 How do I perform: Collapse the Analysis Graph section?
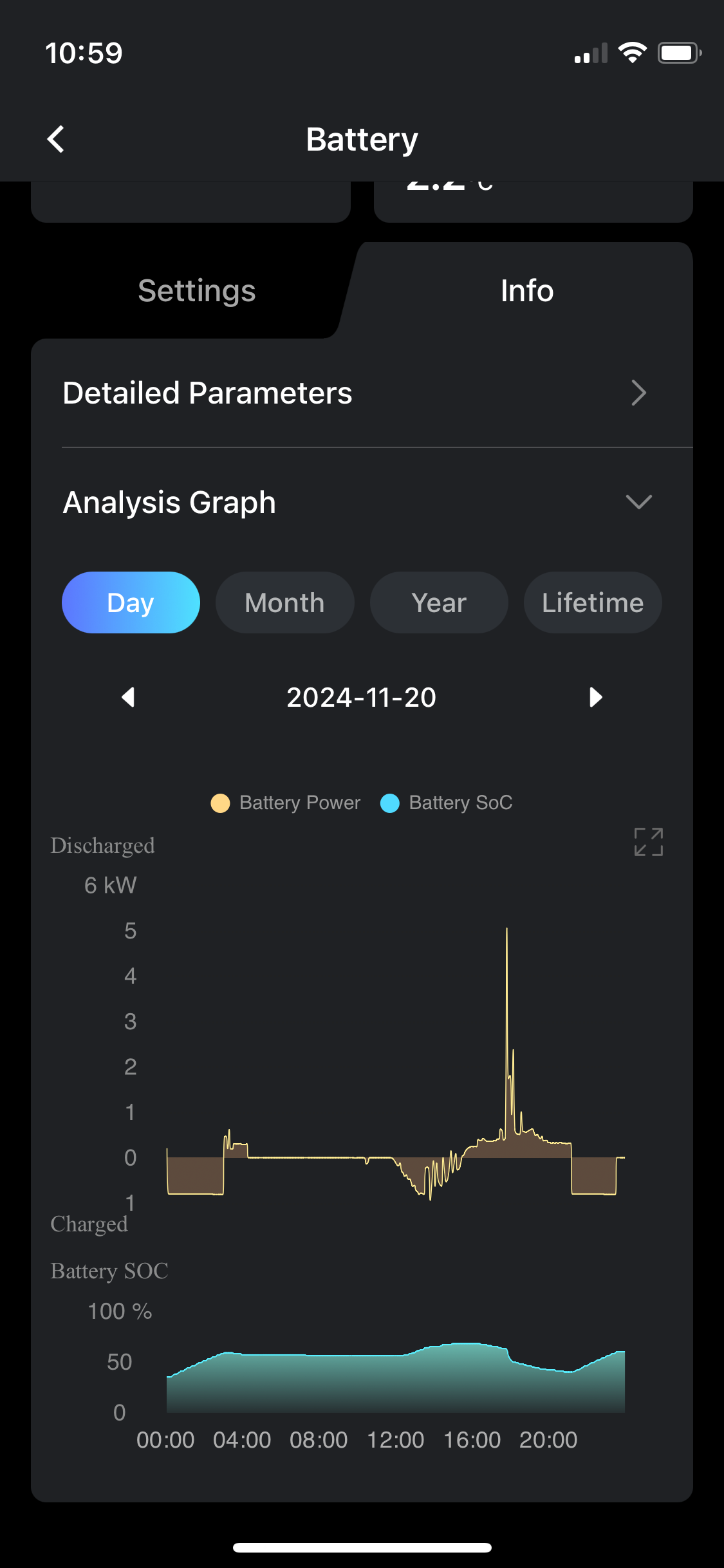[638, 502]
